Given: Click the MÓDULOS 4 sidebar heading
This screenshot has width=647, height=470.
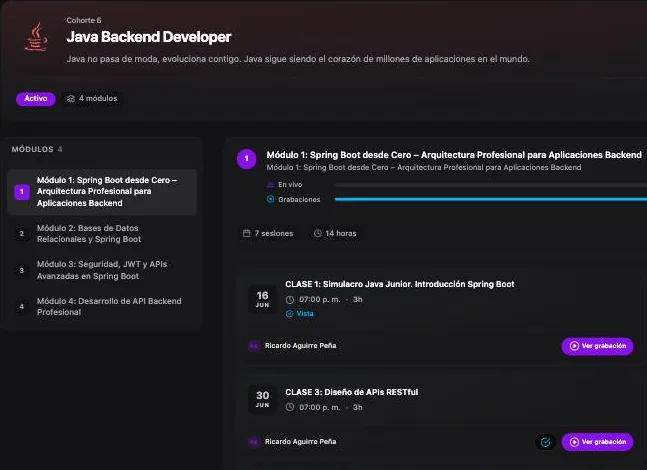Looking at the screenshot, I should pos(37,149).
